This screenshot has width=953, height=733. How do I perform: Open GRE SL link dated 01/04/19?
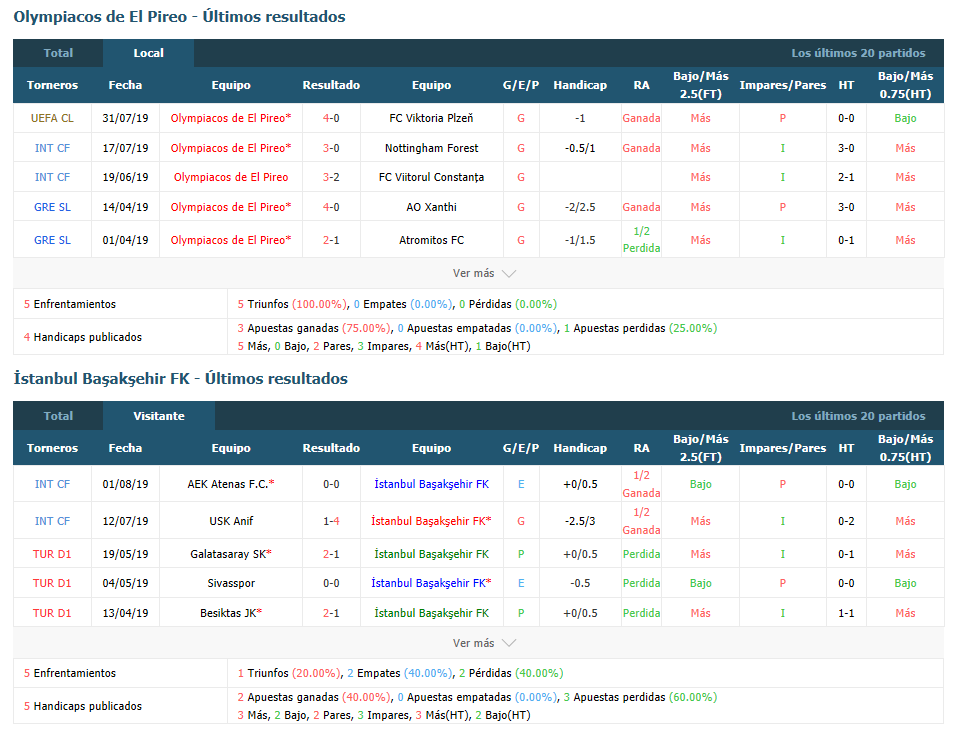coord(52,240)
